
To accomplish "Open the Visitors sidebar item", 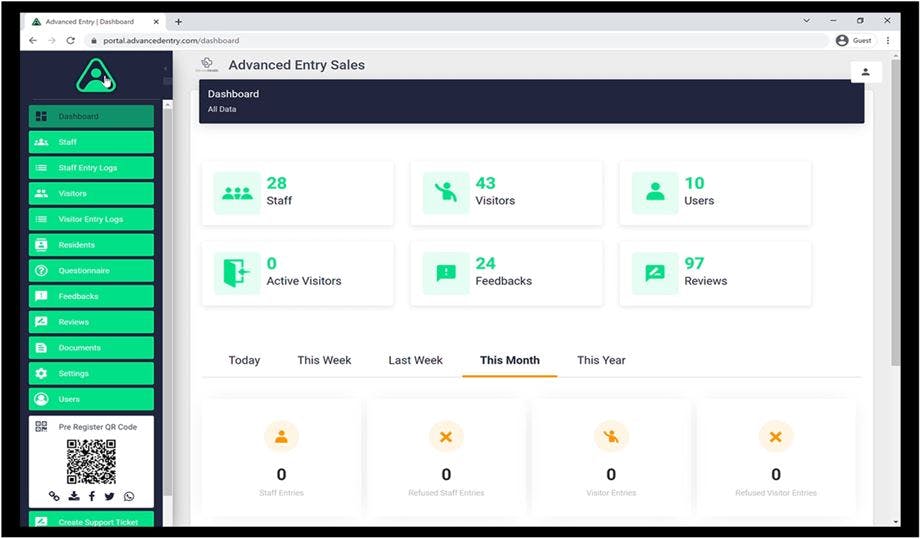I will [x=91, y=193].
